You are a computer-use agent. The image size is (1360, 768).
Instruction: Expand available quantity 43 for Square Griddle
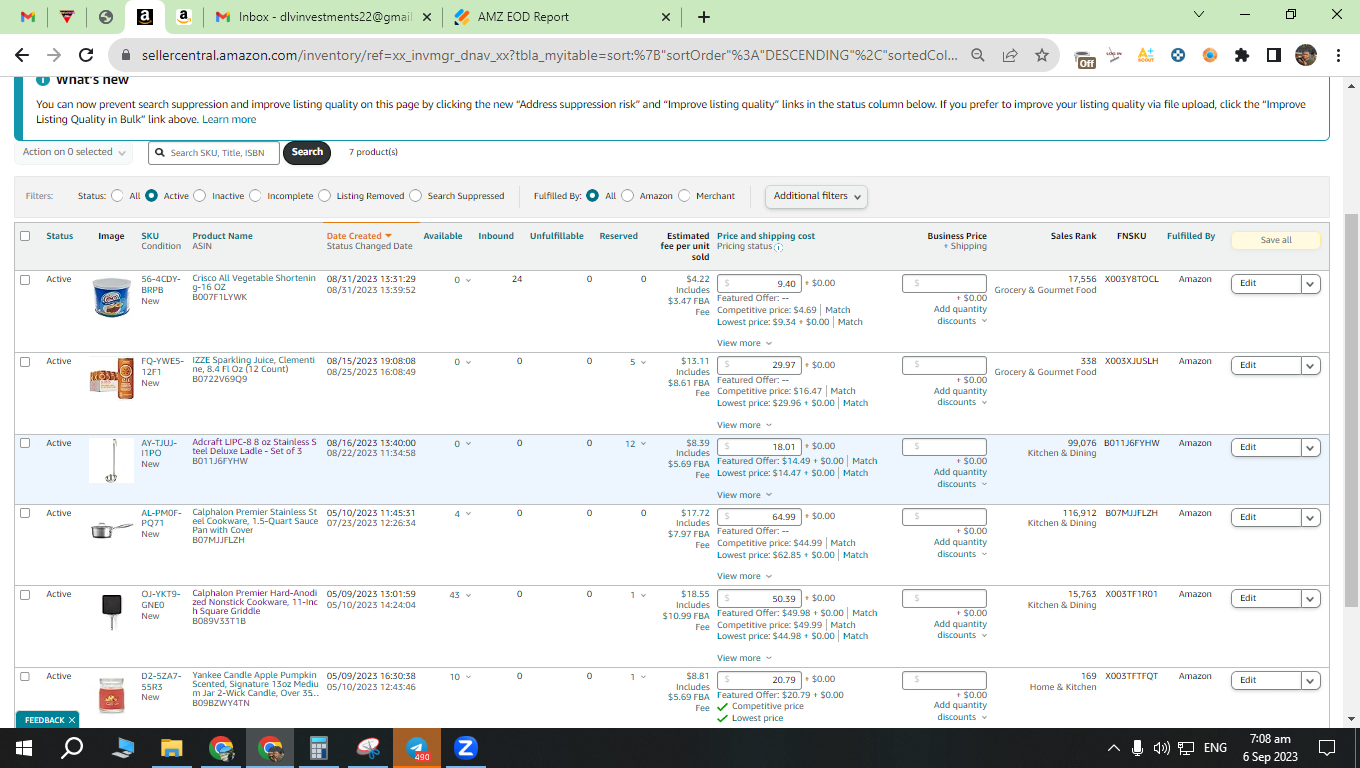tap(460, 595)
